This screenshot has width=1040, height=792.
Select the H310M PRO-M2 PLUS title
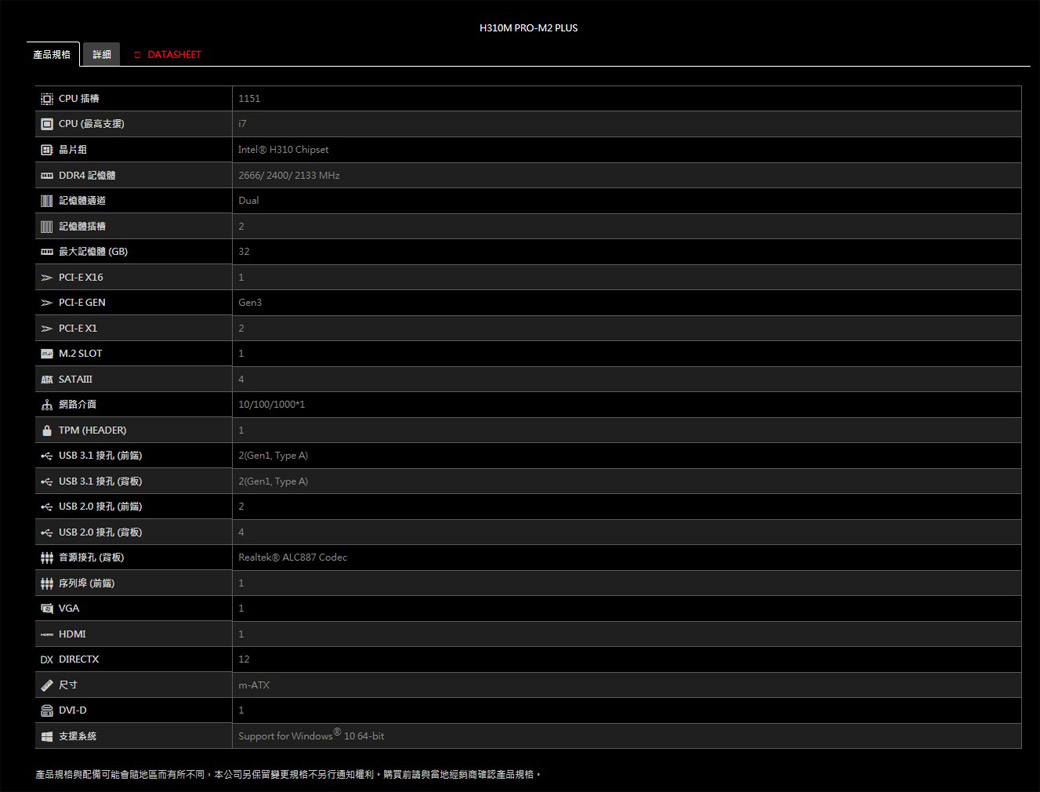coord(528,28)
